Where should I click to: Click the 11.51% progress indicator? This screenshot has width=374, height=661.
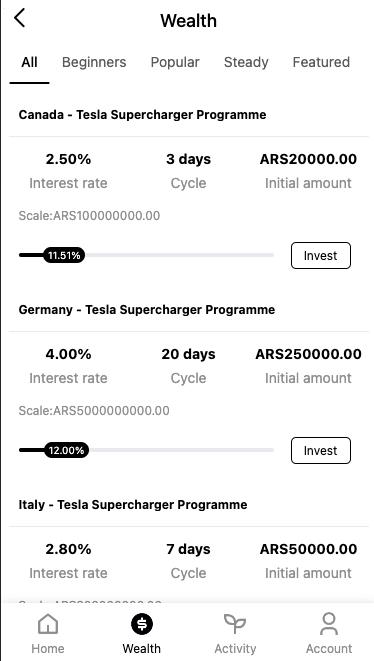click(64, 255)
